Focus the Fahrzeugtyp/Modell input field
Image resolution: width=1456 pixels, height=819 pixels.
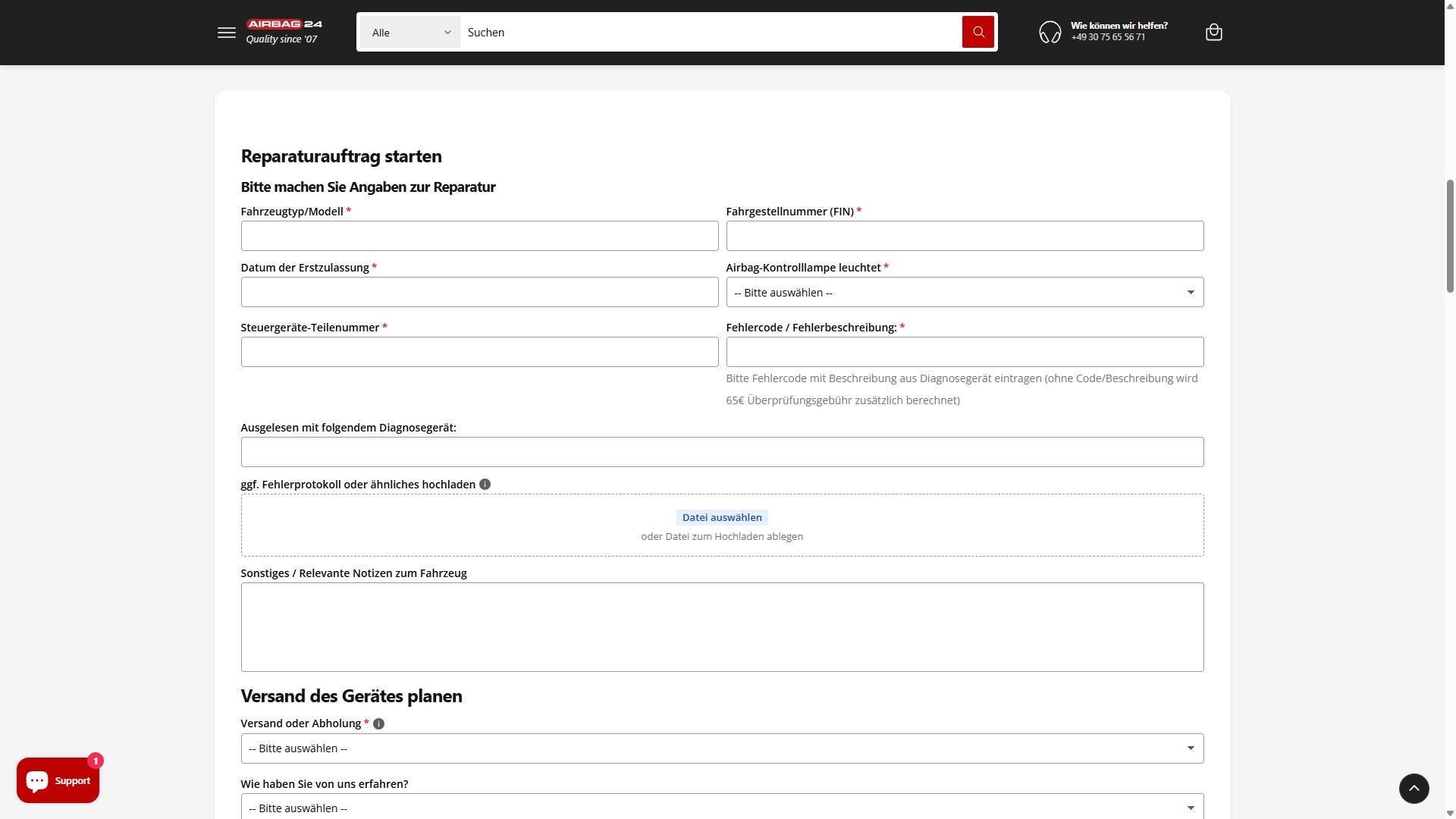[479, 237]
